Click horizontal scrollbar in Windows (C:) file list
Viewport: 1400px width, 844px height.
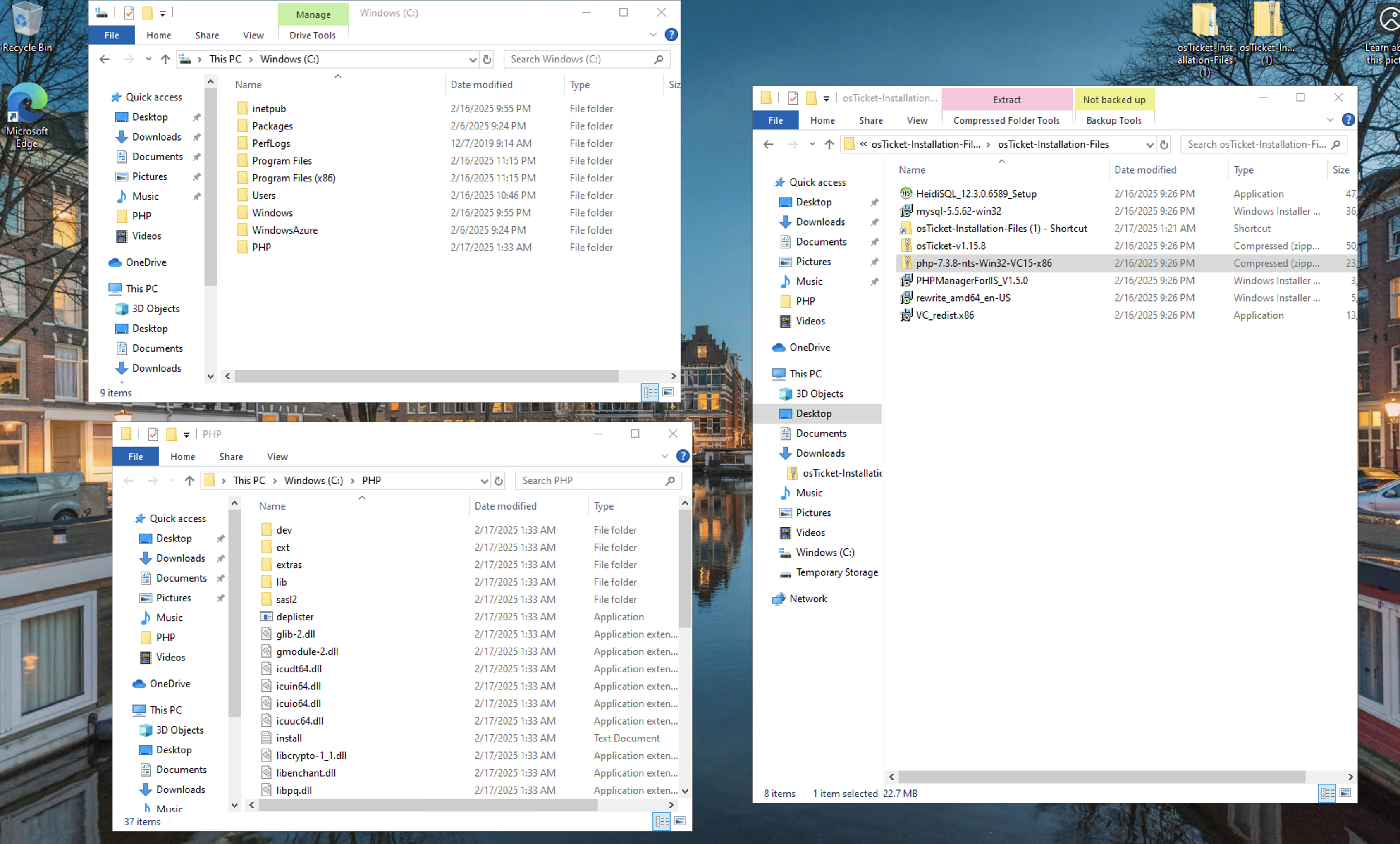click(426, 376)
